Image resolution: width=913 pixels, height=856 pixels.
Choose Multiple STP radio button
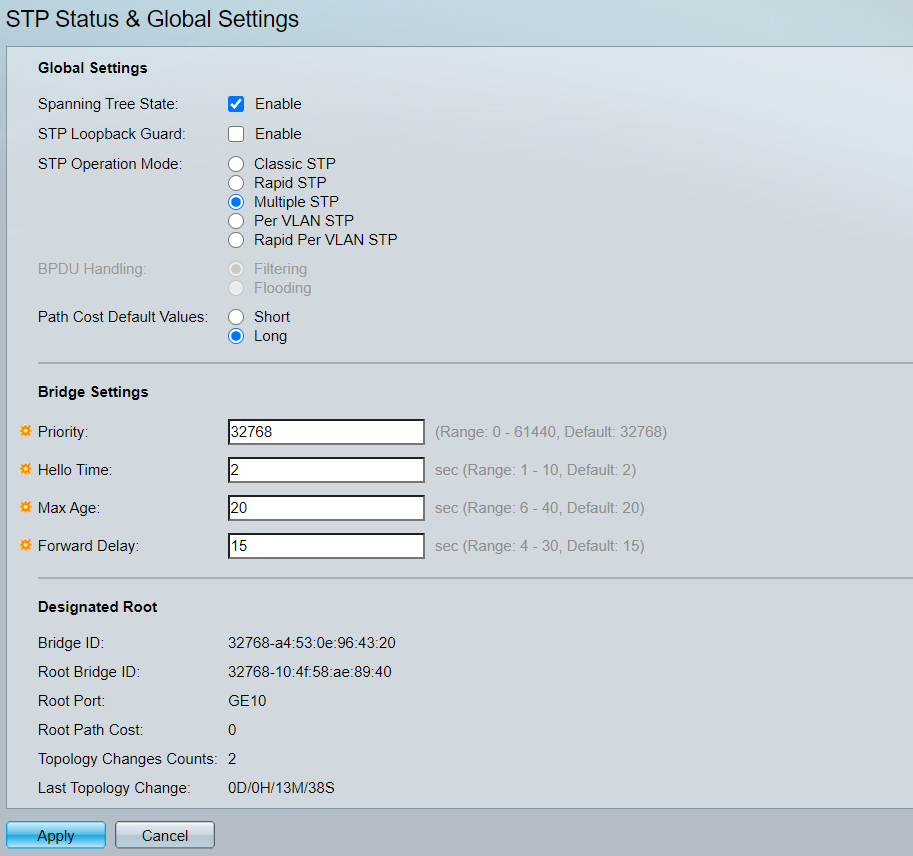click(236, 202)
